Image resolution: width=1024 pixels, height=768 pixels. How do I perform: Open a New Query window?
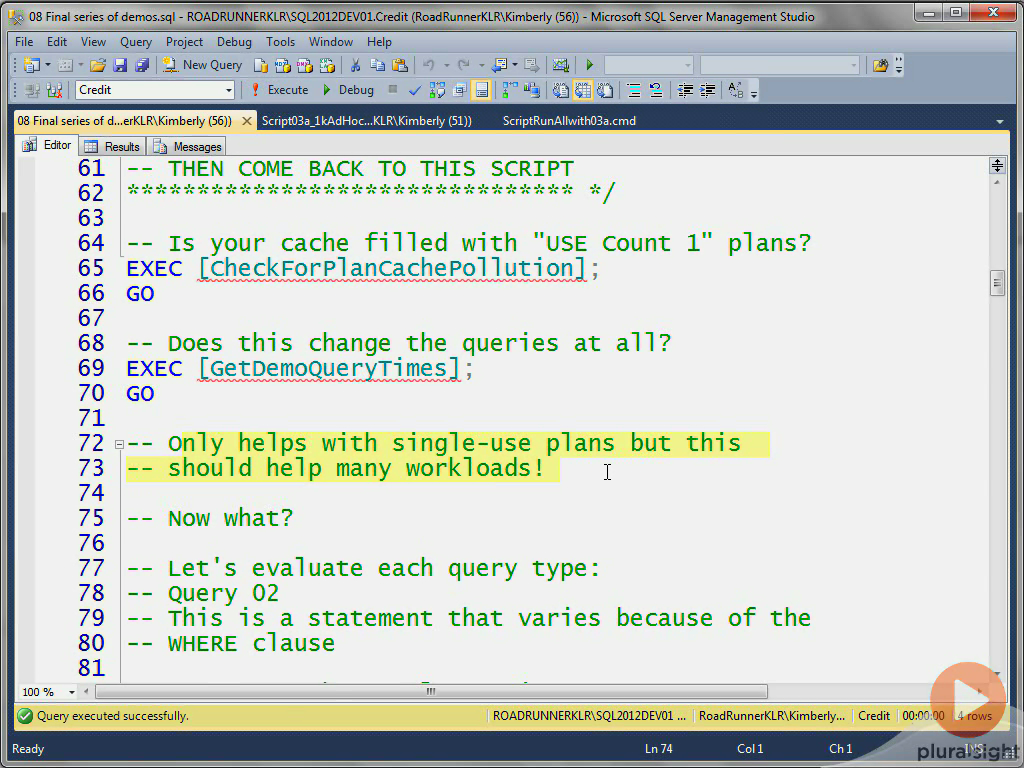(200, 65)
